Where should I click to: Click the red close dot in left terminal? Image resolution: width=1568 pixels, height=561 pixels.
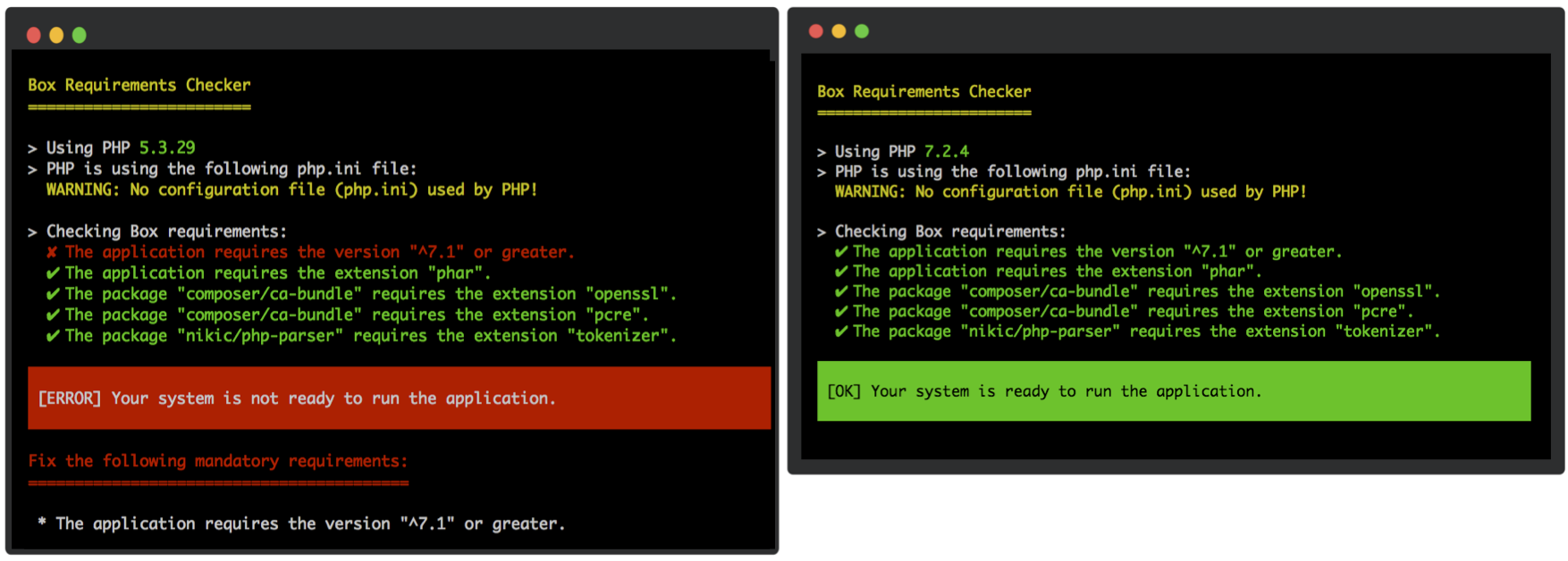pyautogui.click(x=34, y=35)
